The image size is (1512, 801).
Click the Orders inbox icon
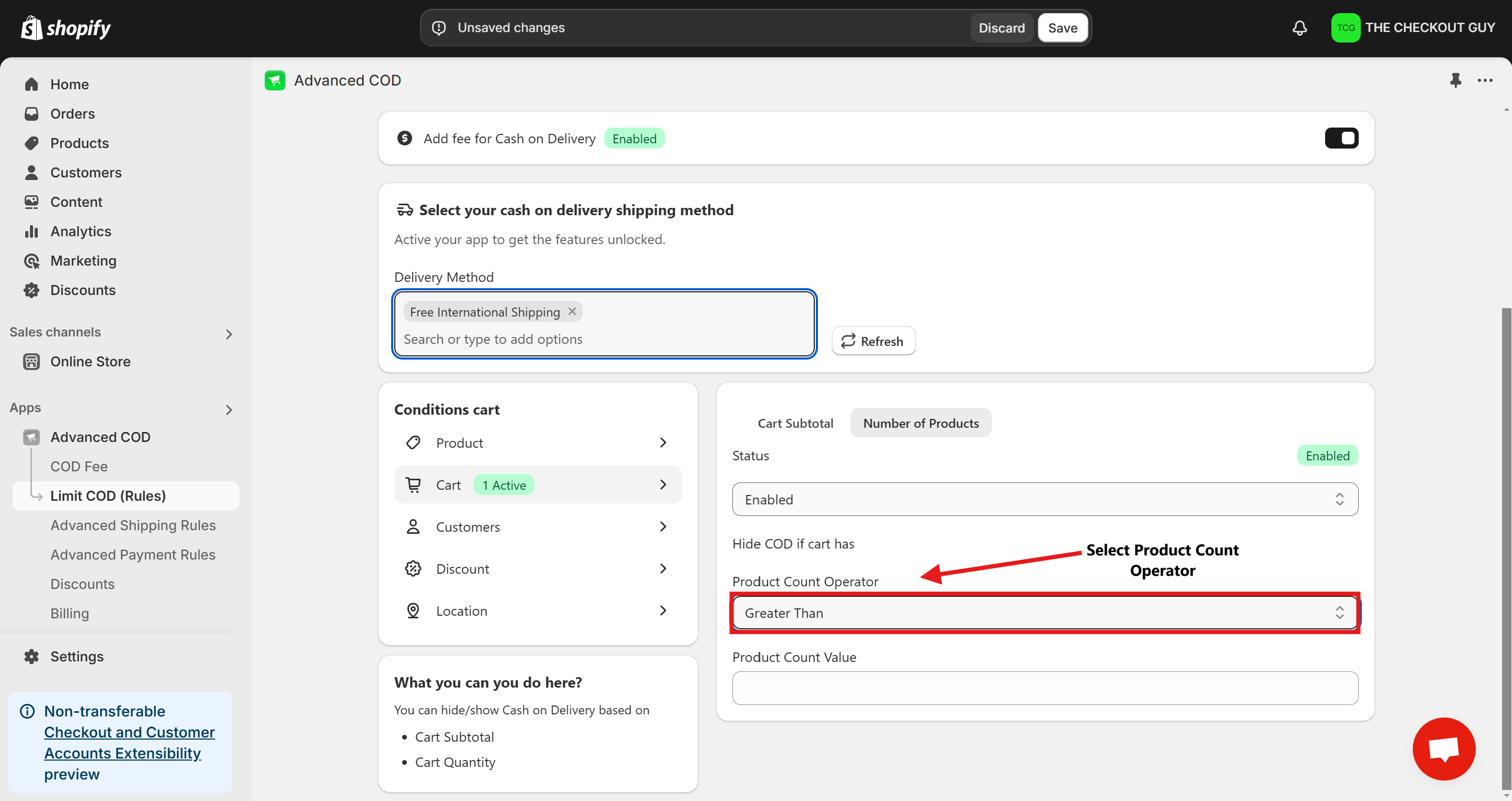(x=31, y=114)
